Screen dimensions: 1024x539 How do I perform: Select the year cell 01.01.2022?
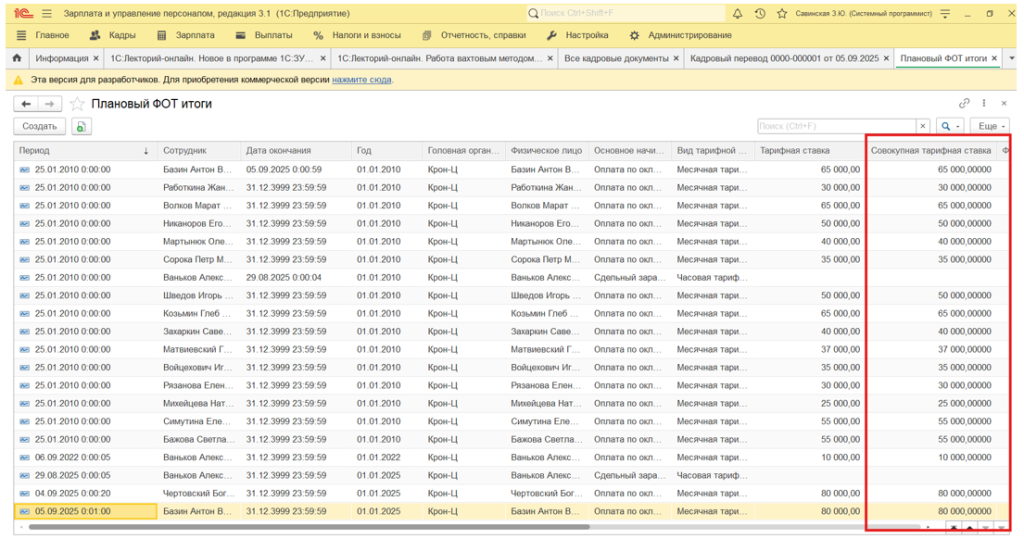tap(386, 457)
